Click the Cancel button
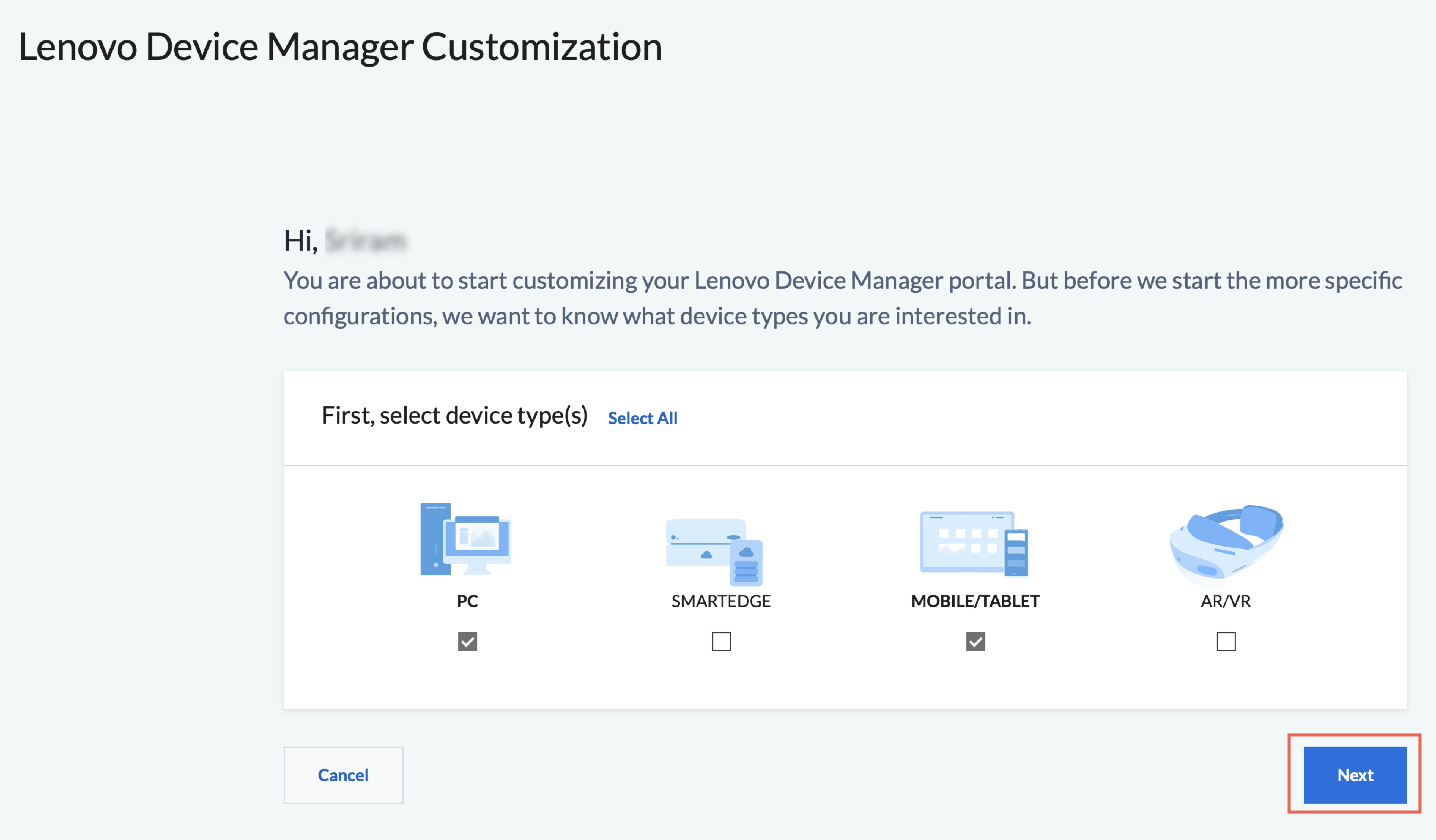1436x840 pixels. pos(343,775)
